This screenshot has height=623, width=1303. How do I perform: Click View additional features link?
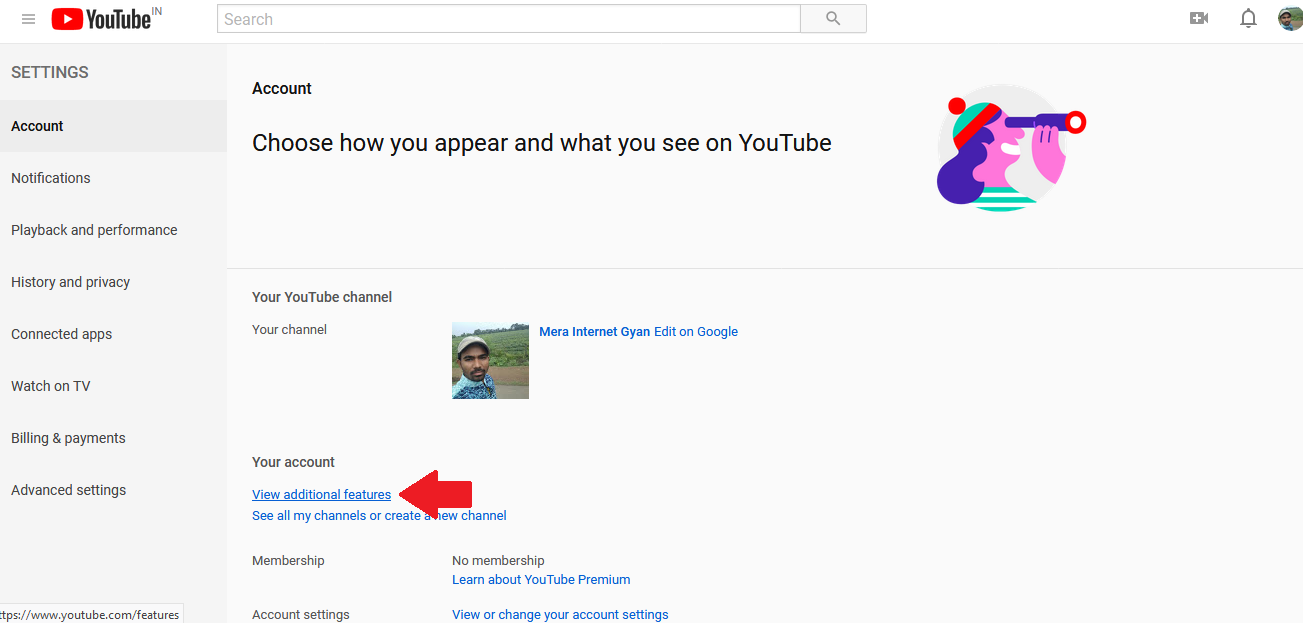321,495
